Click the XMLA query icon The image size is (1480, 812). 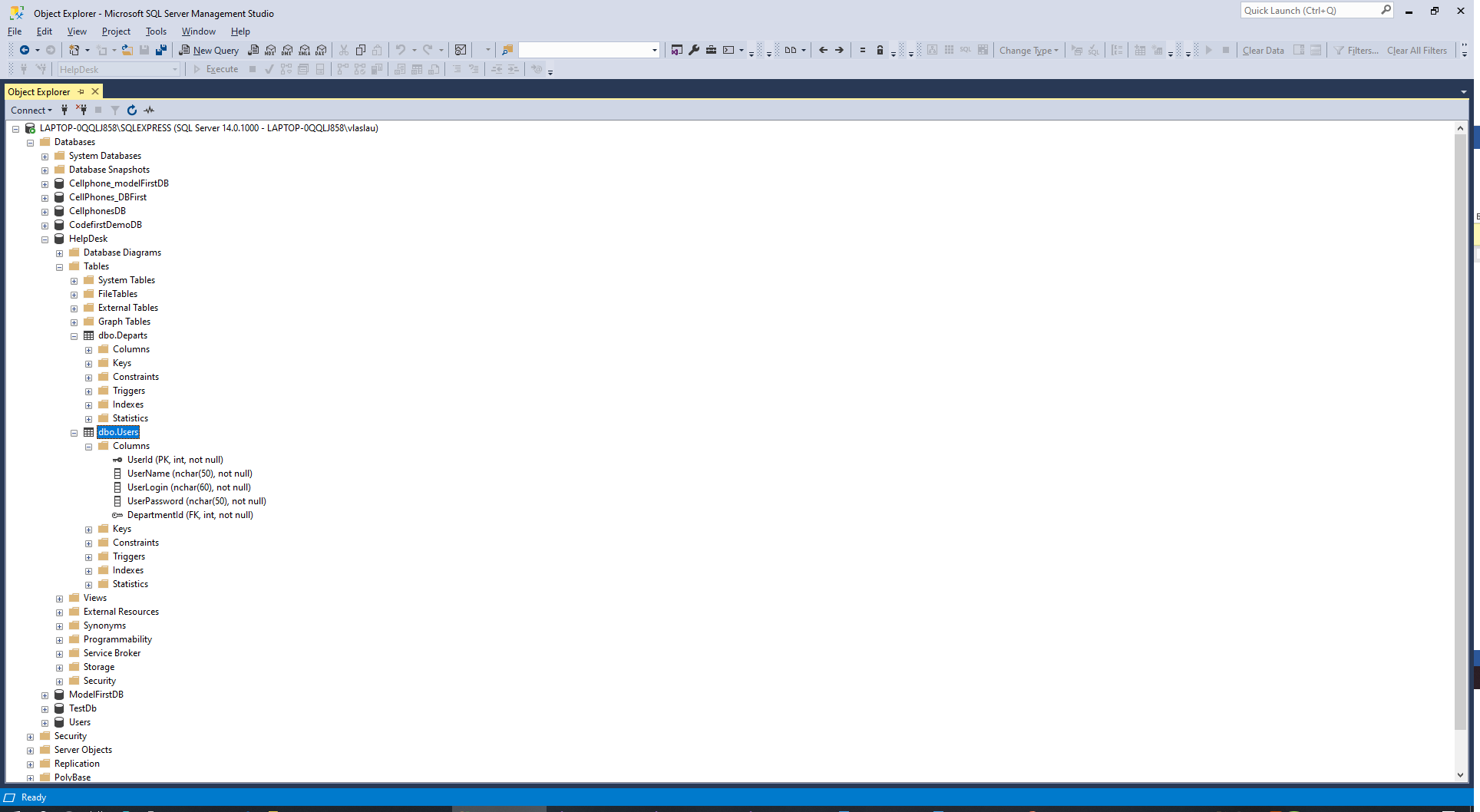[305, 50]
